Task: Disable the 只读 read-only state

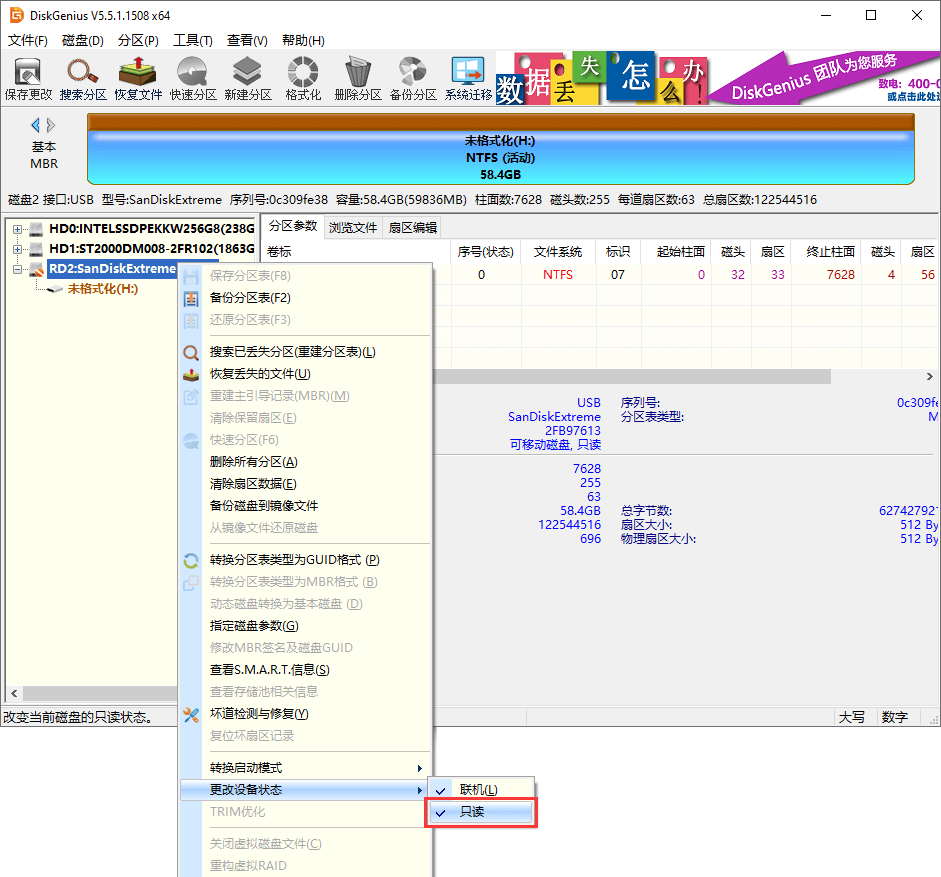Action: [480, 812]
